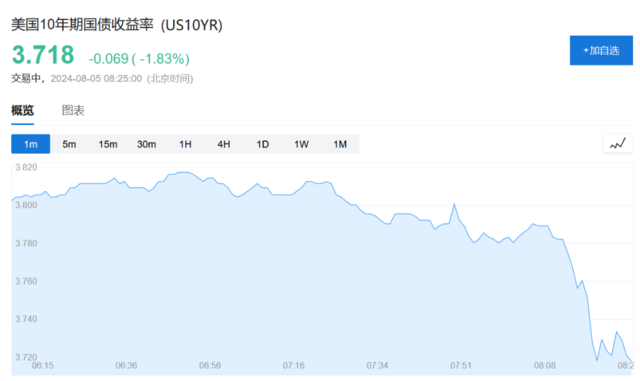Click the -0.069 (-1.83%) change text

click(139, 58)
